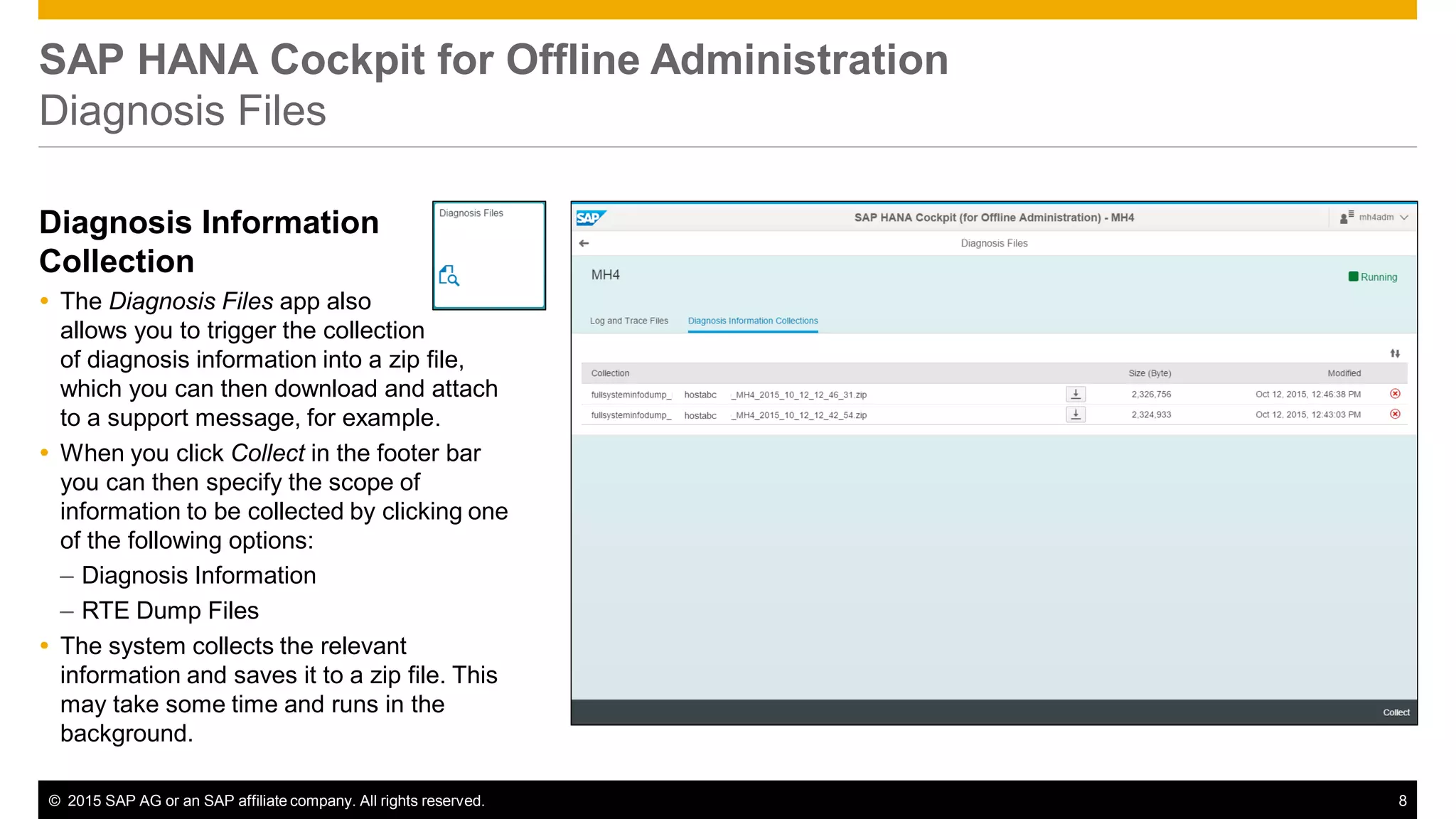Click the green Running status indicator
The image size is (1456, 819).
[x=1373, y=277]
